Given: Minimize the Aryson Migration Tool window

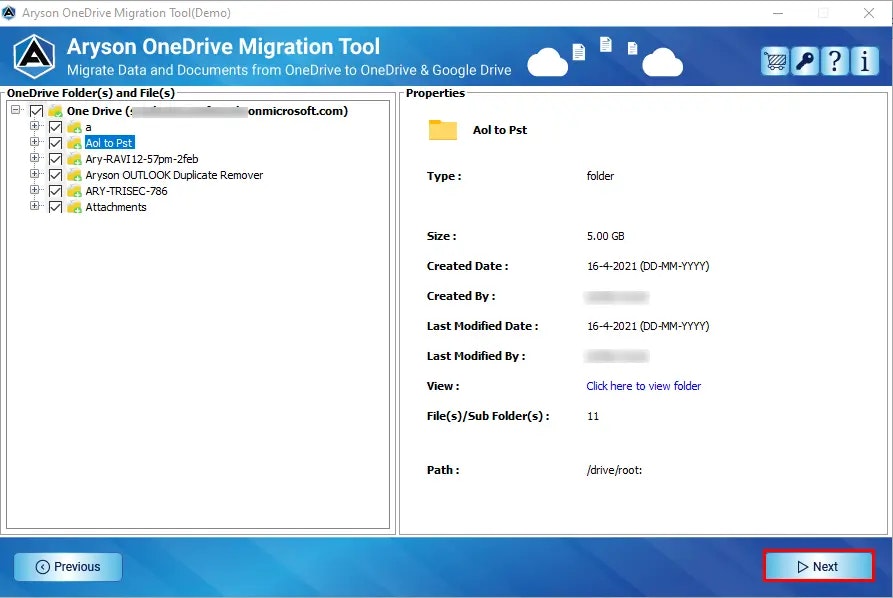Looking at the screenshot, I should [778, 13].
